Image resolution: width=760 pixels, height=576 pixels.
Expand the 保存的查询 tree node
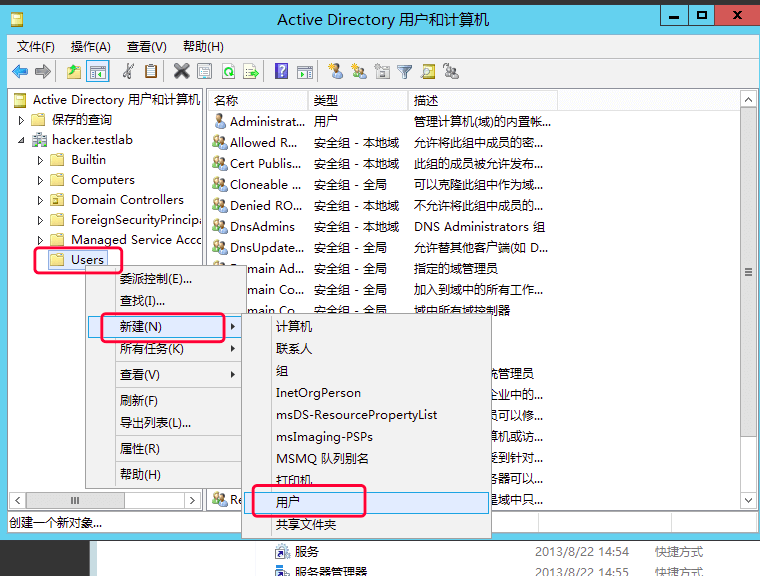pos(21,120)
